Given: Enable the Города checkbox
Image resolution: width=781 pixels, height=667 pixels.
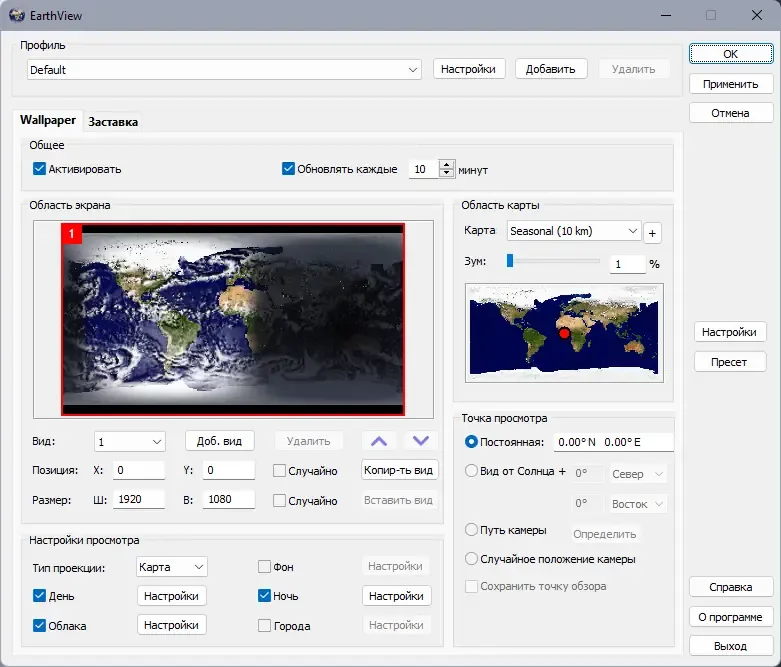Looking at the screenshot, I should [x=264, y=625].
